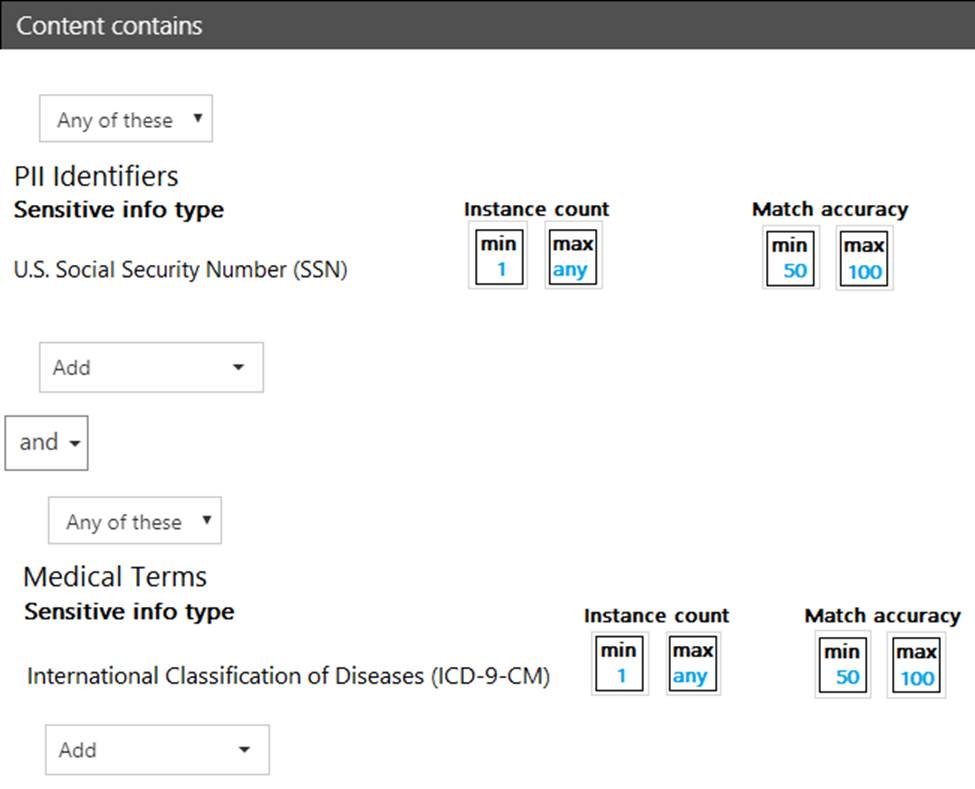
Task: Select the U.S. Social Security Number (SSN) entry
Action: [180, 270]
